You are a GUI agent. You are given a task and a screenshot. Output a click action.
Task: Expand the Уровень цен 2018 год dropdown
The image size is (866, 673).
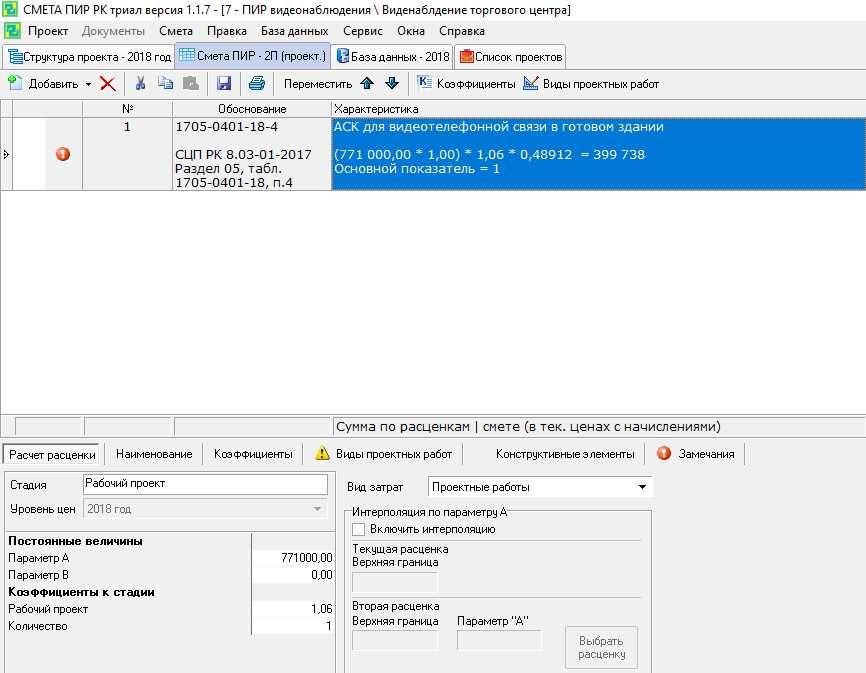point(317,508)
